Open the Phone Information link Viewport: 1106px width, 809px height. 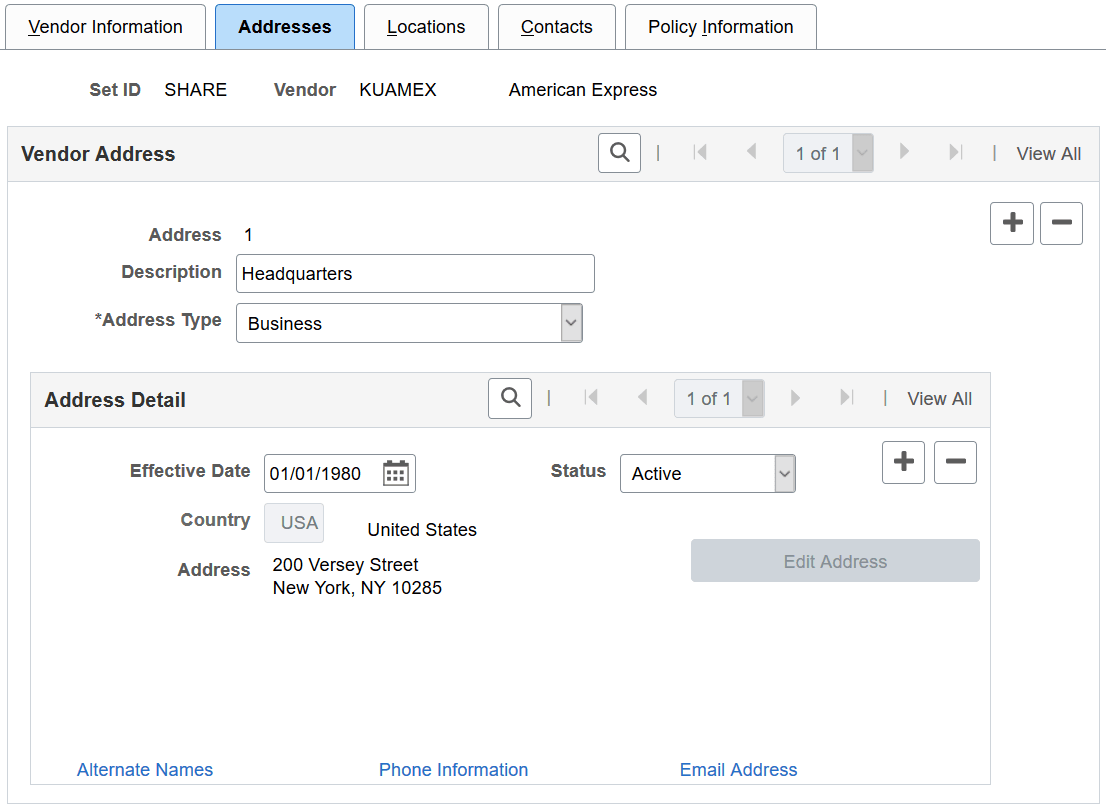(453, 769)
